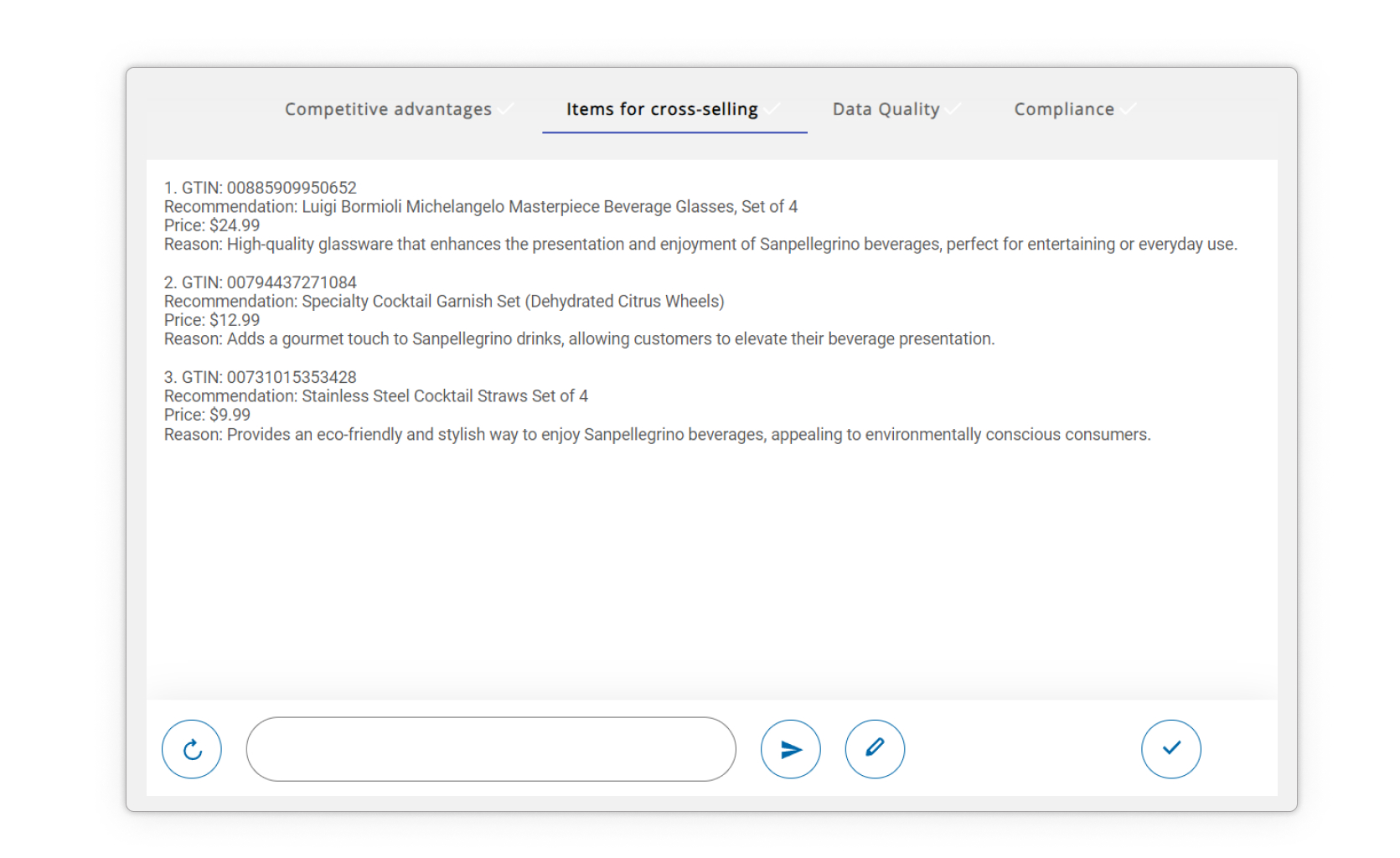1400x858 pixels.
Task: Click the checkmark next to Data Quality
Action: 953,109
